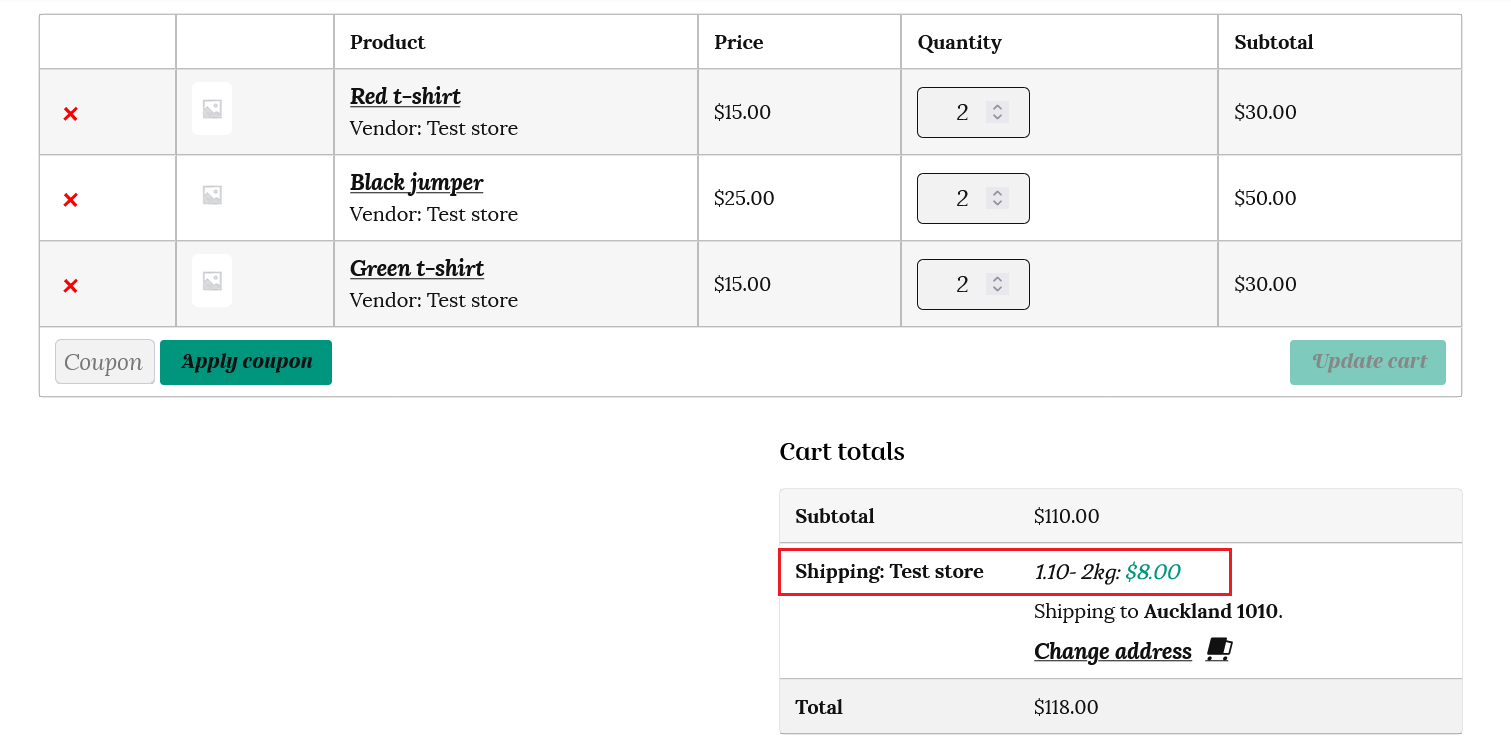Open the Green t-shirt product link
Image resolution: width=1511 pixels, height=746 pixels.
[416, 269]
